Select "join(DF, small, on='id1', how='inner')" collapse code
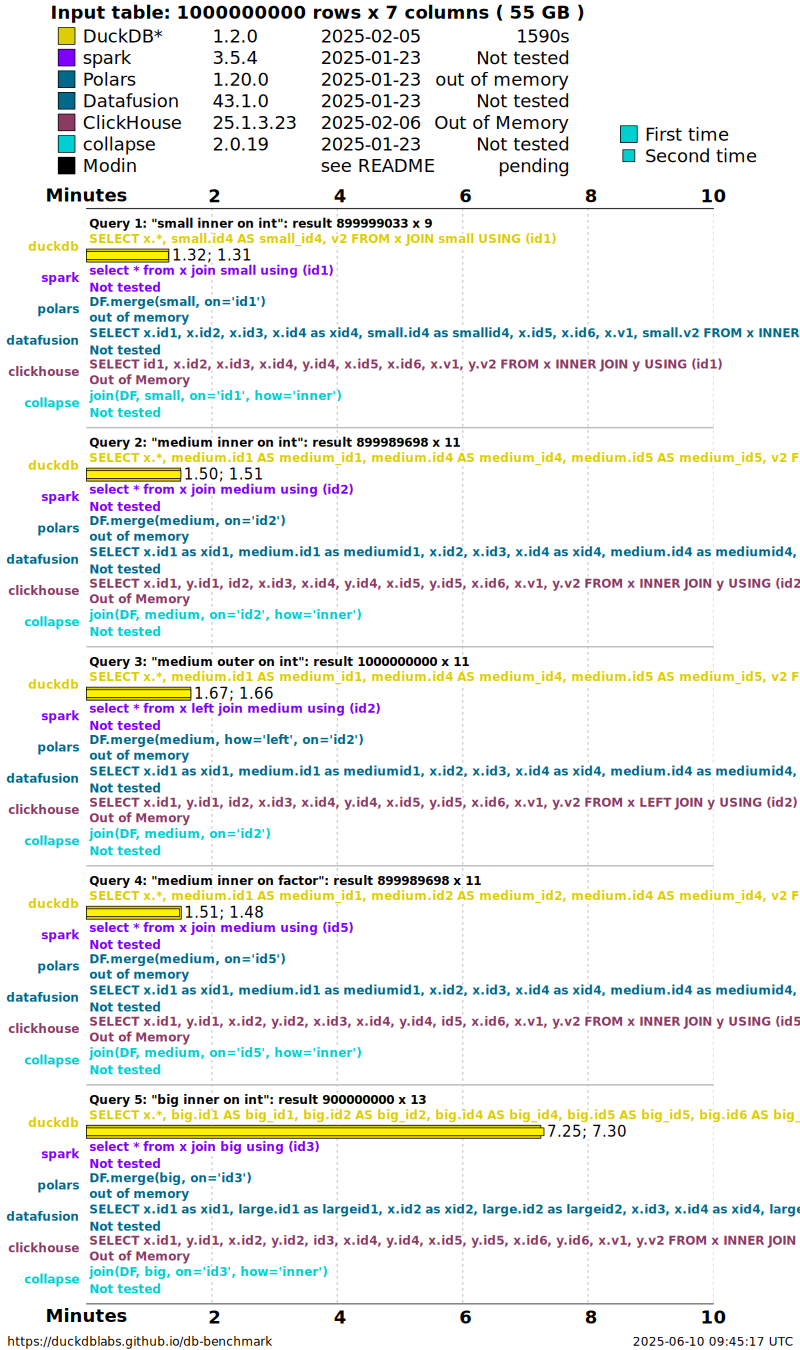The image size is (800, 1350). 216,395
